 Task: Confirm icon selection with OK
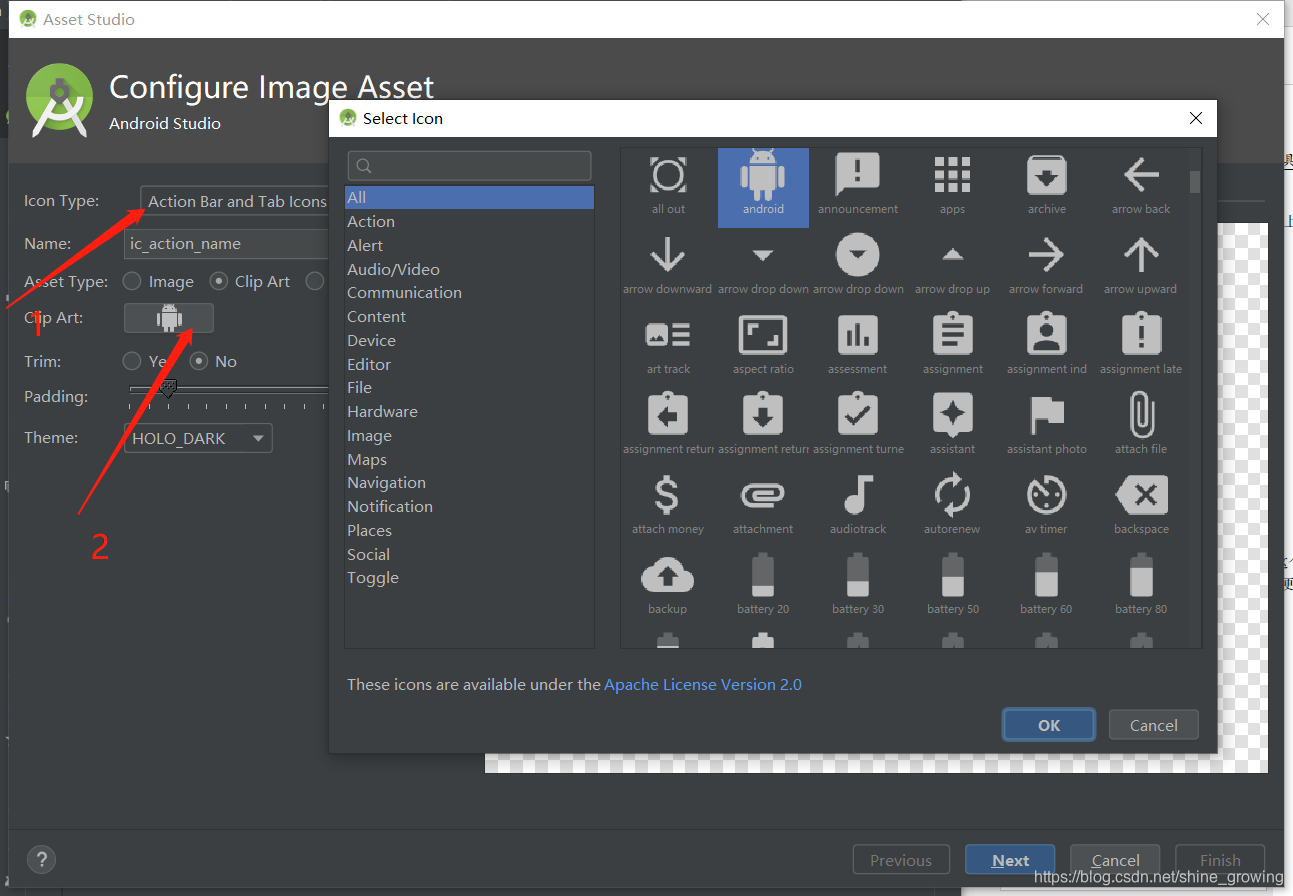coord(1048,724)
